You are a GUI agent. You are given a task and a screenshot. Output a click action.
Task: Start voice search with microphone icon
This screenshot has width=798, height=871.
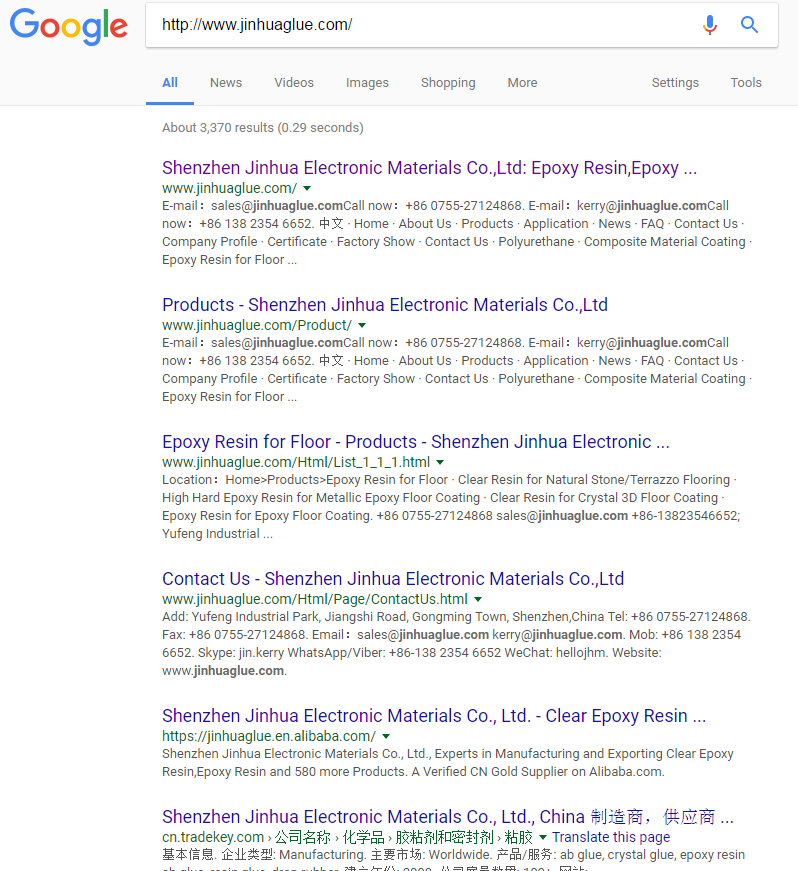(x=709, y=24)
